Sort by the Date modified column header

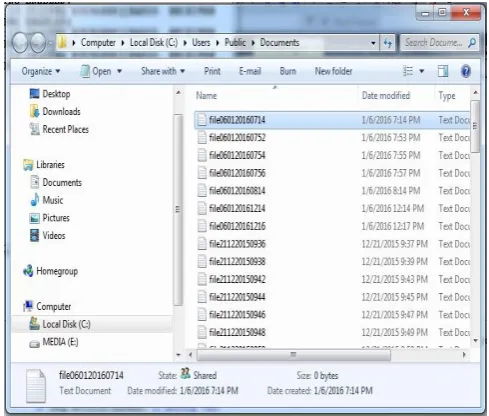point(386,96)
